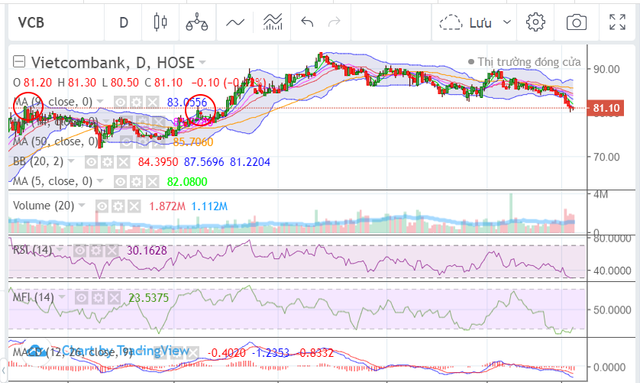
Task: Open the Chart by TradingView link
Action: click(125, 350)
